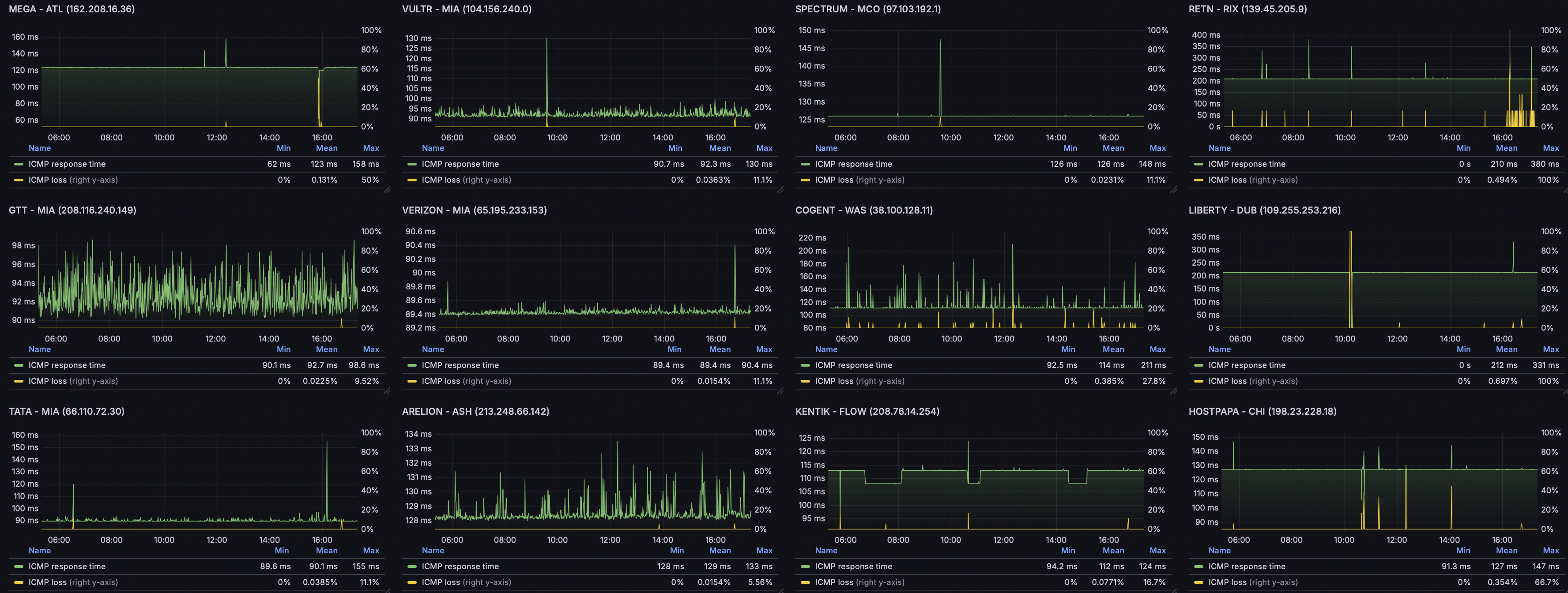Sort SPECTRUM - MCO legend by Name header
1568x593 pixels.
(x=826, y=148)
